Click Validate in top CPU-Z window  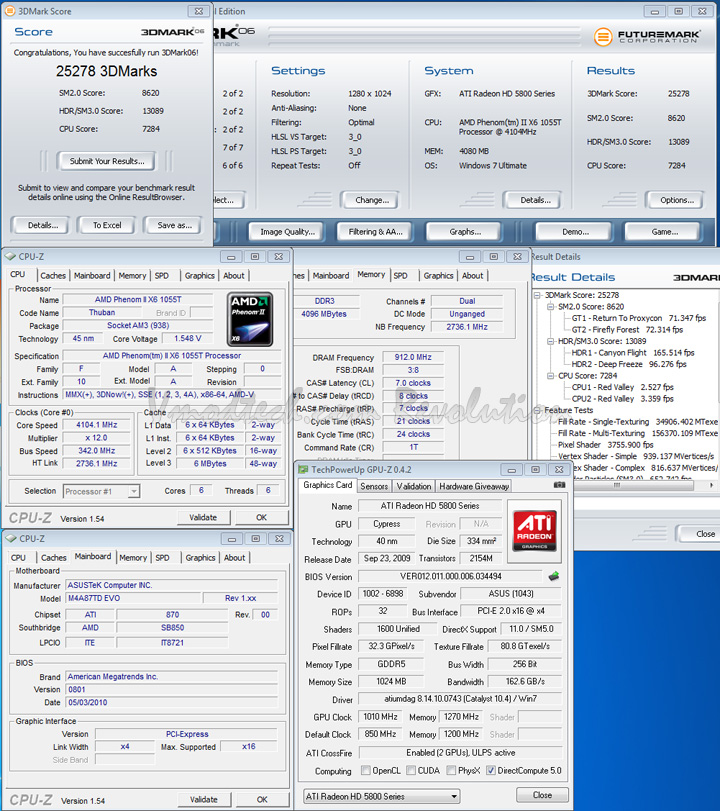coord(203,517)
